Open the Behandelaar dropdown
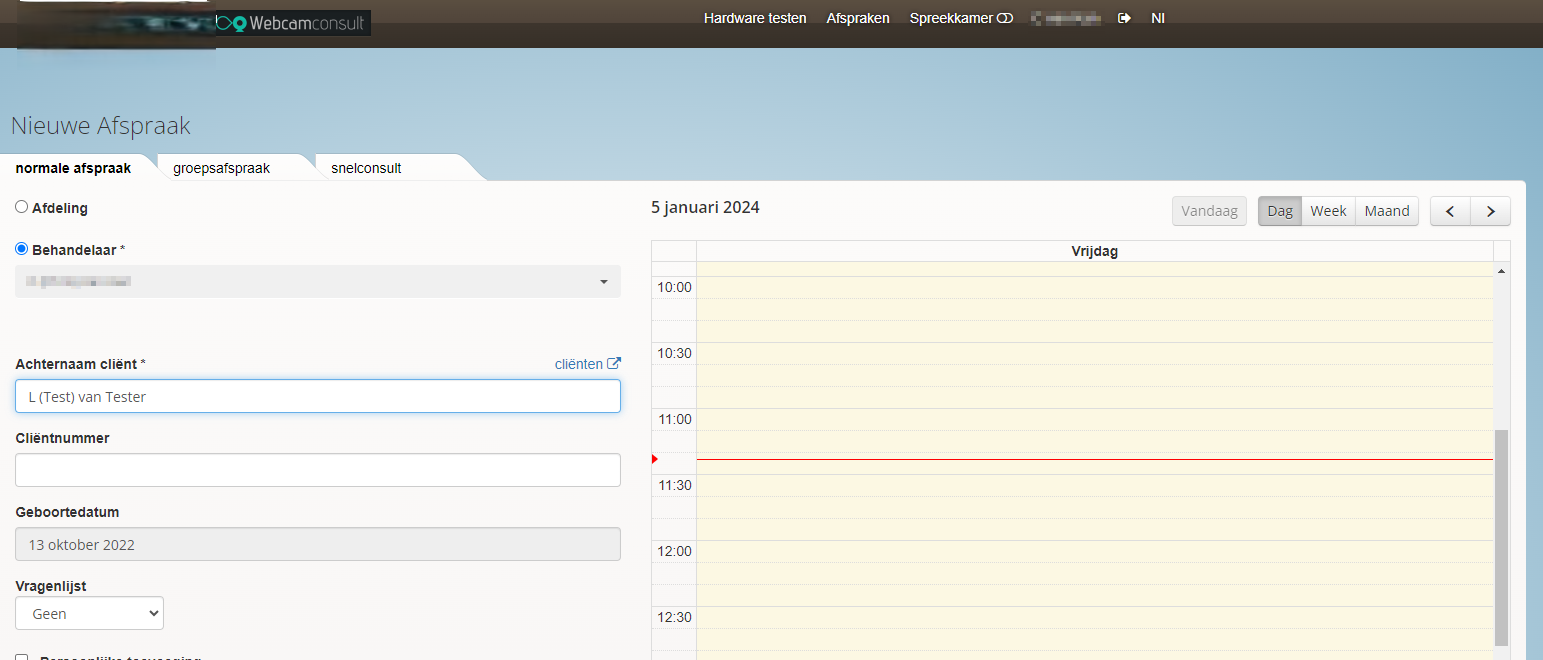1543x660 pixels. [x=318, y=282]
